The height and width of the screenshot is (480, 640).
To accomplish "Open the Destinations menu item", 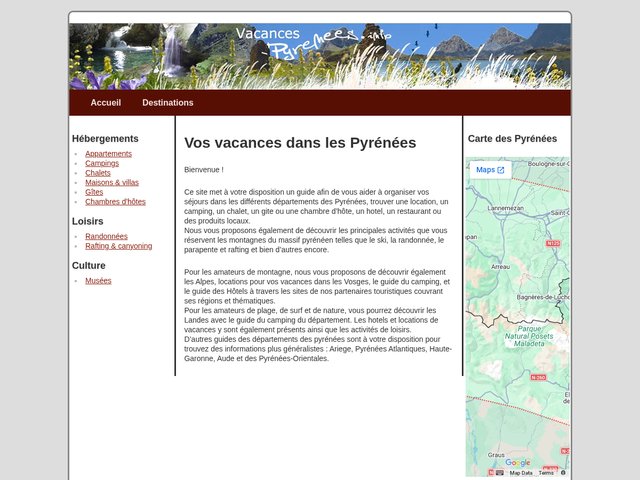I will 168,102.
